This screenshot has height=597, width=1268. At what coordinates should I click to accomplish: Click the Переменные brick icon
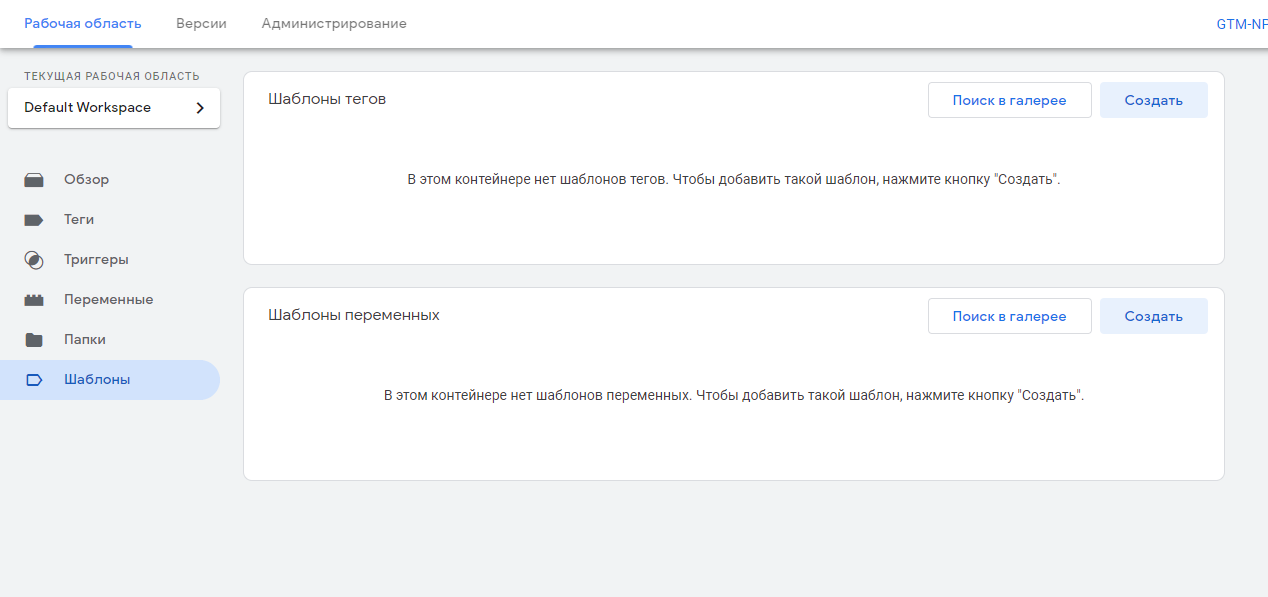tap(34, 300)
